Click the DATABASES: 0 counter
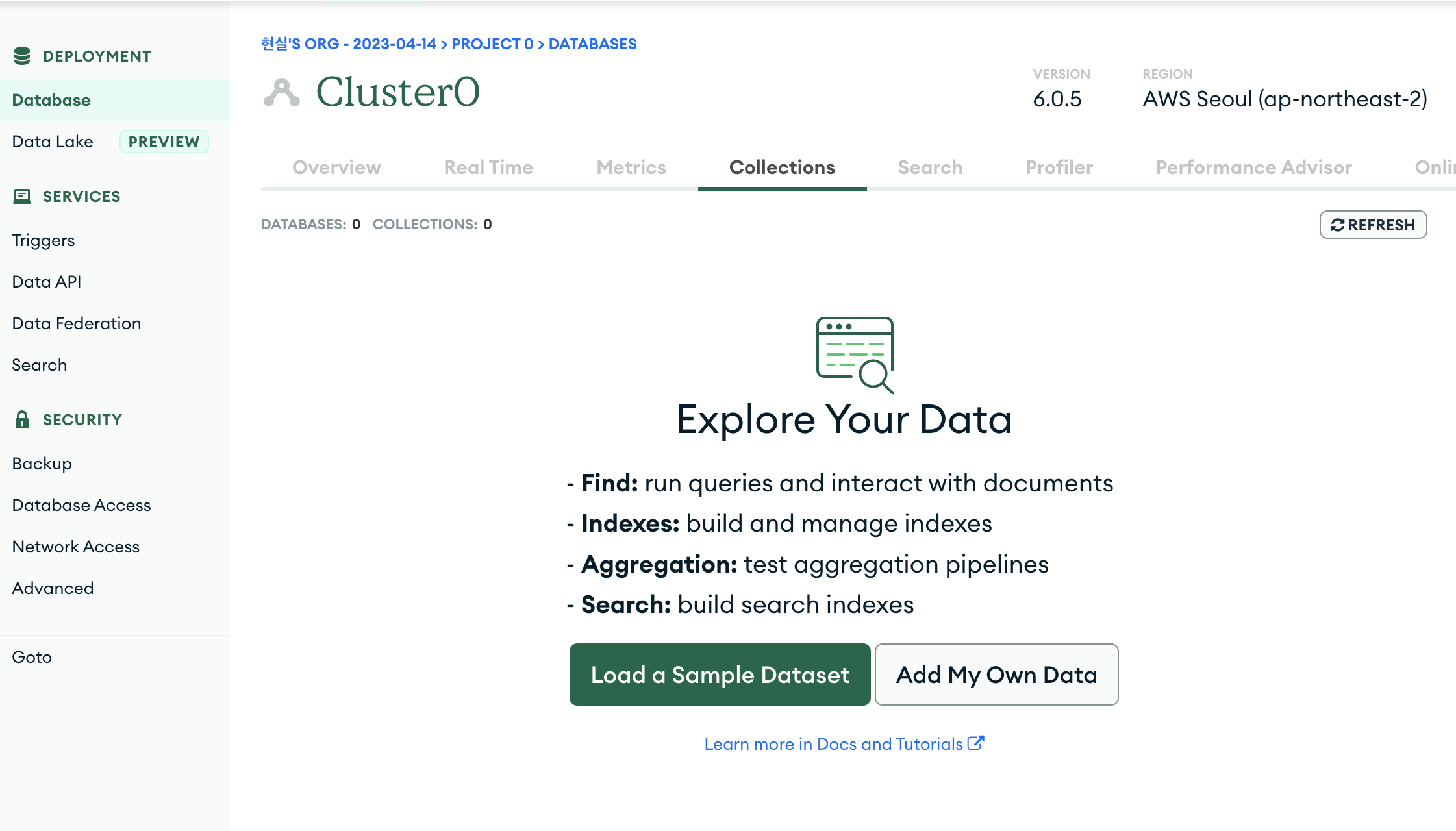Image resolution: width=1456 pixels, height=831 pixels. 310,224
